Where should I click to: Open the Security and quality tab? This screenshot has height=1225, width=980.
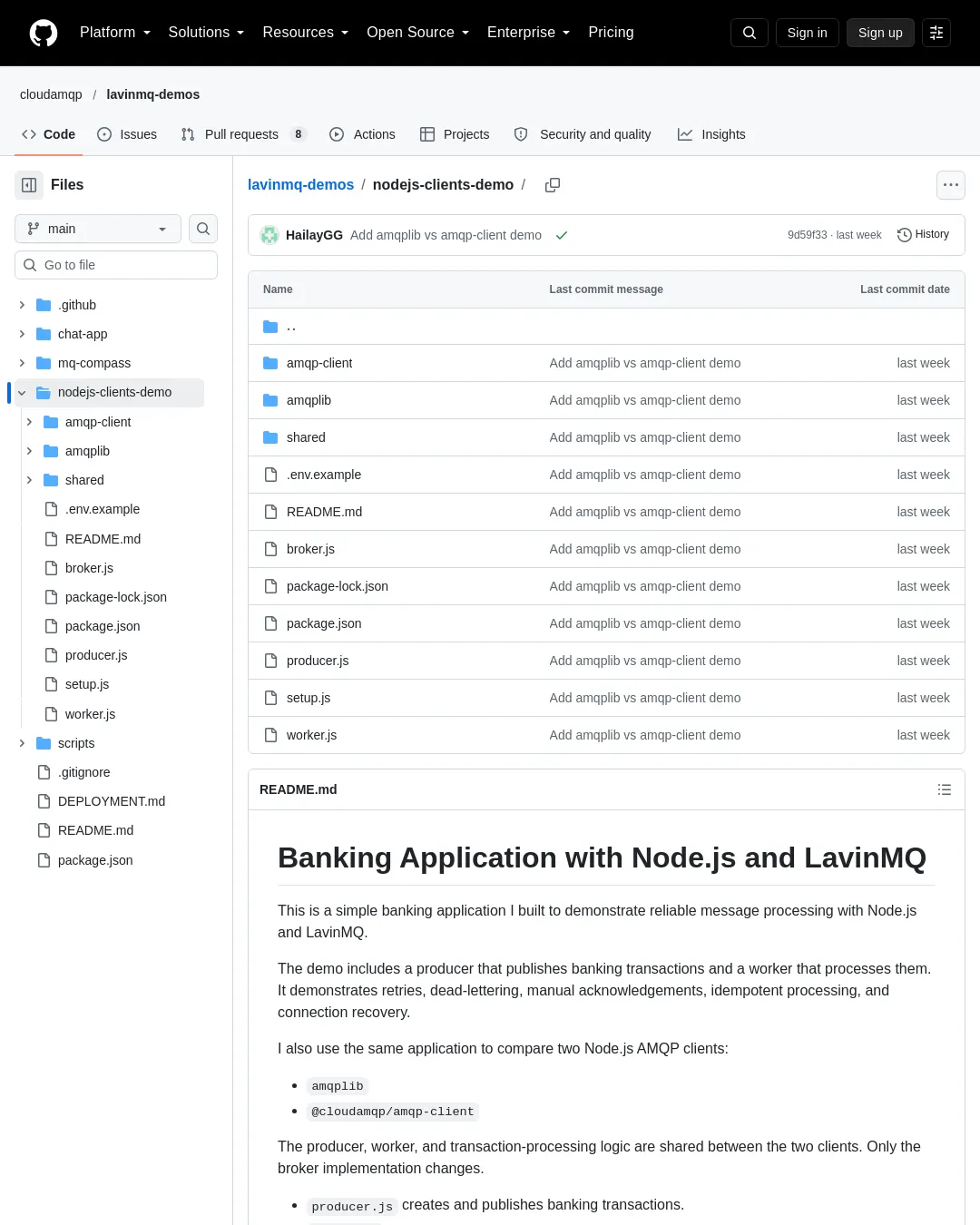(583, 134)
